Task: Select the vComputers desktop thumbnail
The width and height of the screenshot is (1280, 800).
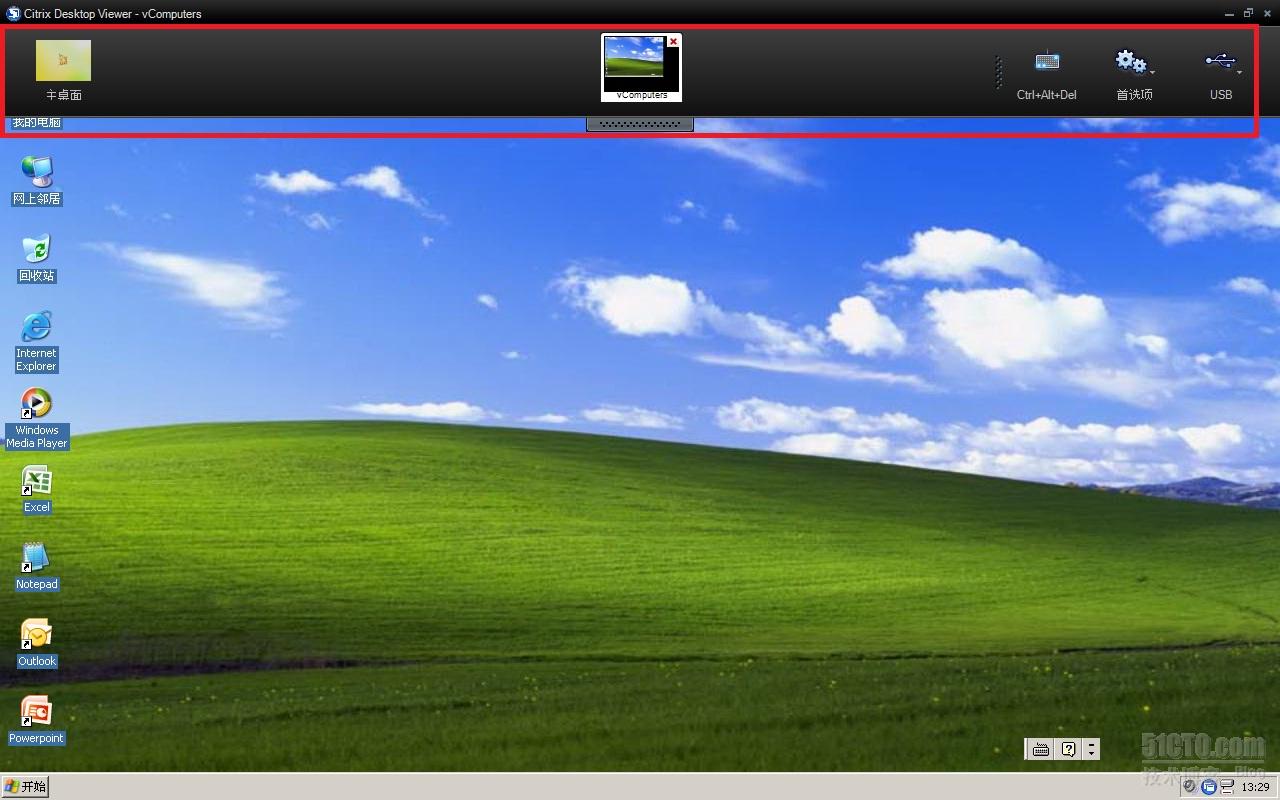Action: pyautogui.click(x=640, y=67)
